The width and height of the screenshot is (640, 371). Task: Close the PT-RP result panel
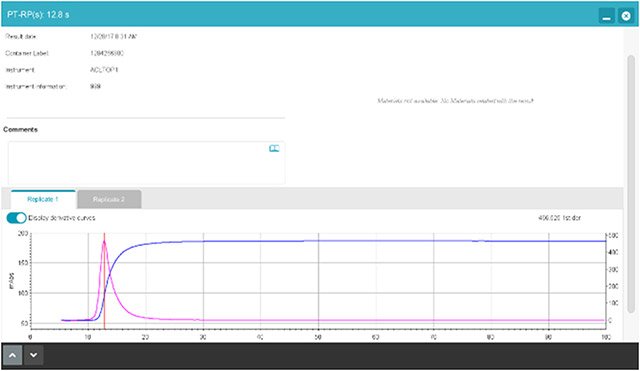(x=626, y=16)
